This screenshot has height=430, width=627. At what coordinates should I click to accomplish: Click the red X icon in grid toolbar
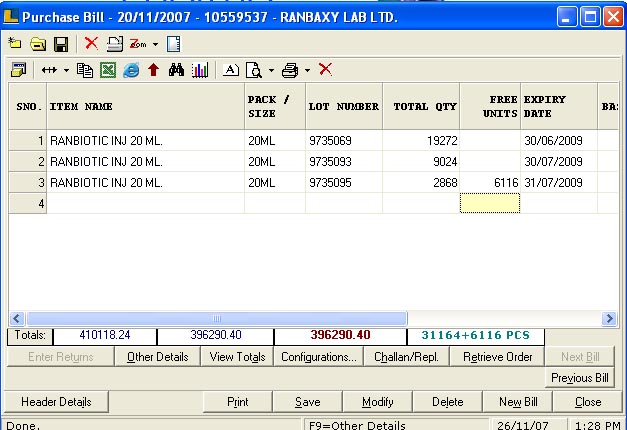coord(325,69)
